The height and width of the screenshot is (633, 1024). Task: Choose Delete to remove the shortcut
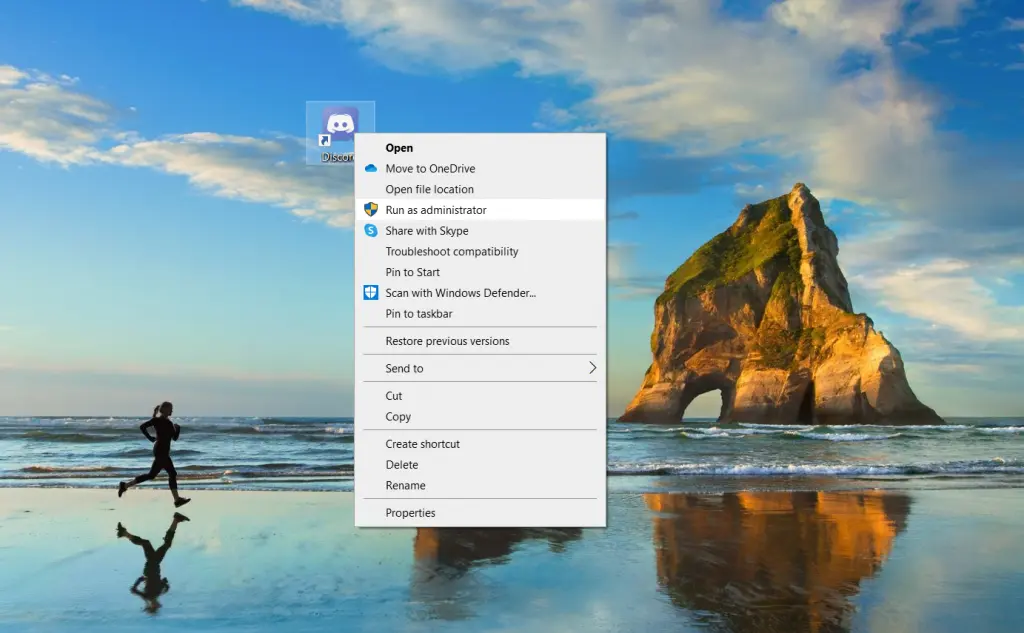(402, 465)
